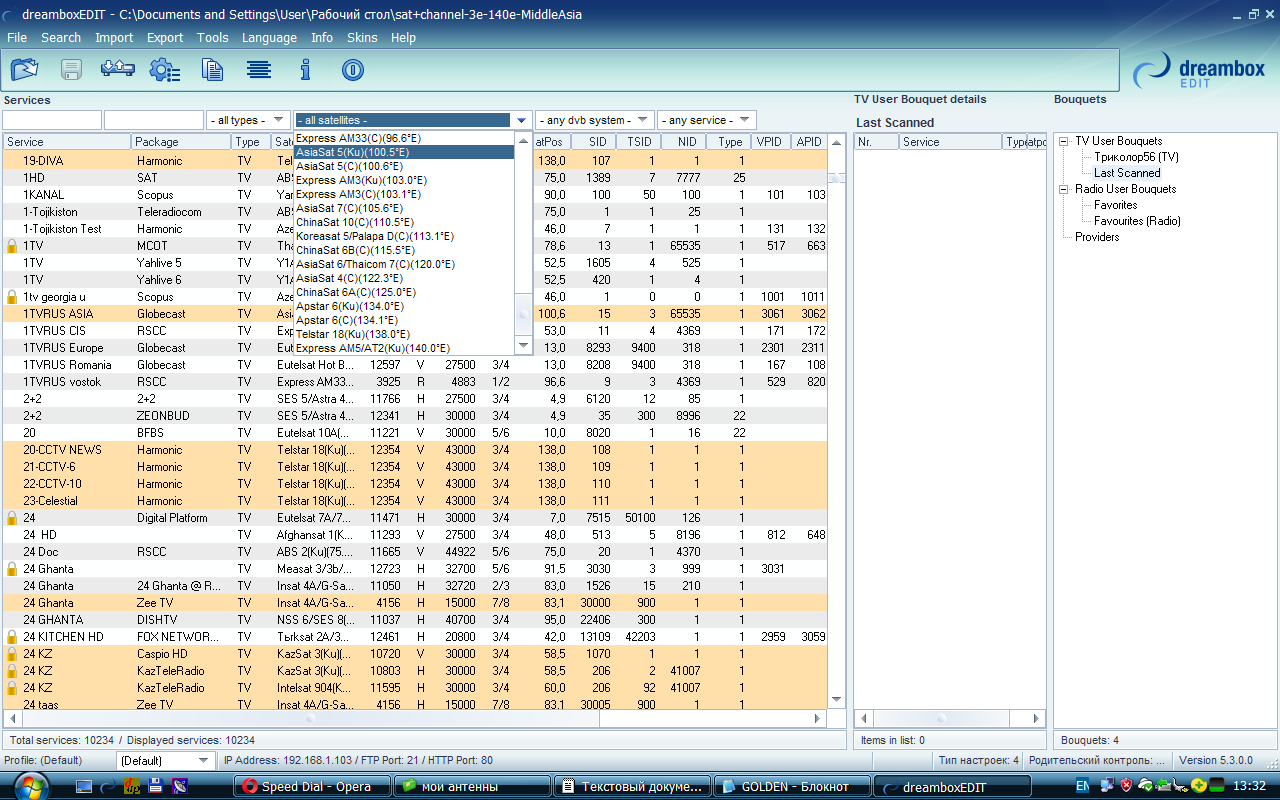The height and width of the screenshot is (800, 1280).
Task: Click the documents copy toolbar icon
Action: pos(212,69)
